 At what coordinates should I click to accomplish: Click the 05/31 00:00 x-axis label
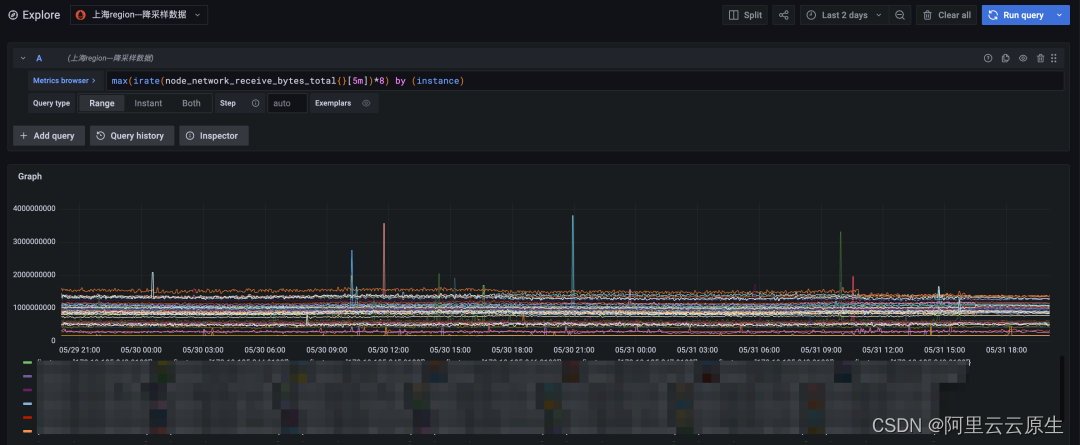coord(635,350)
